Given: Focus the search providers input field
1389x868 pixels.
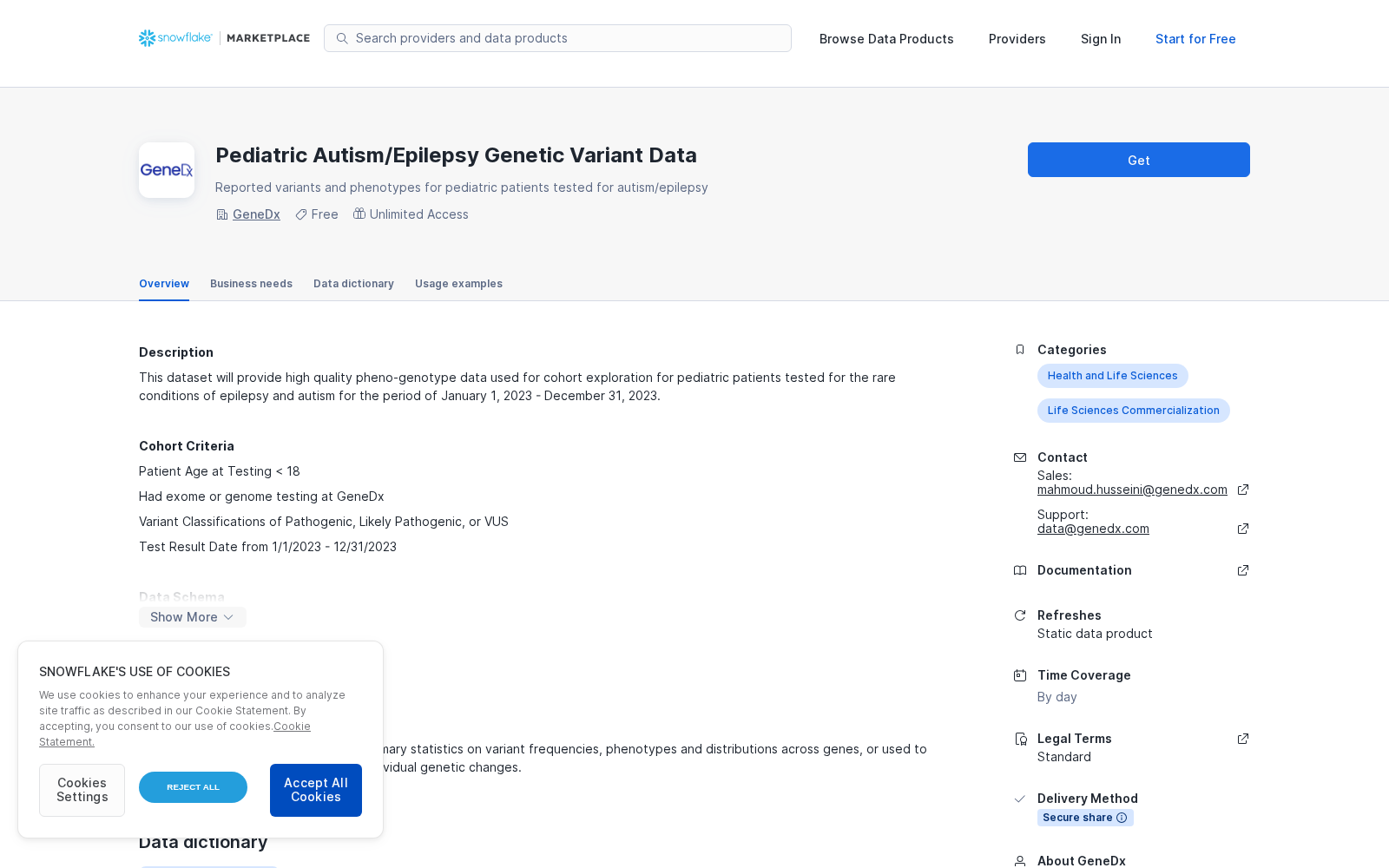Looking at the screenshot, I should click(x=557, y=38).
